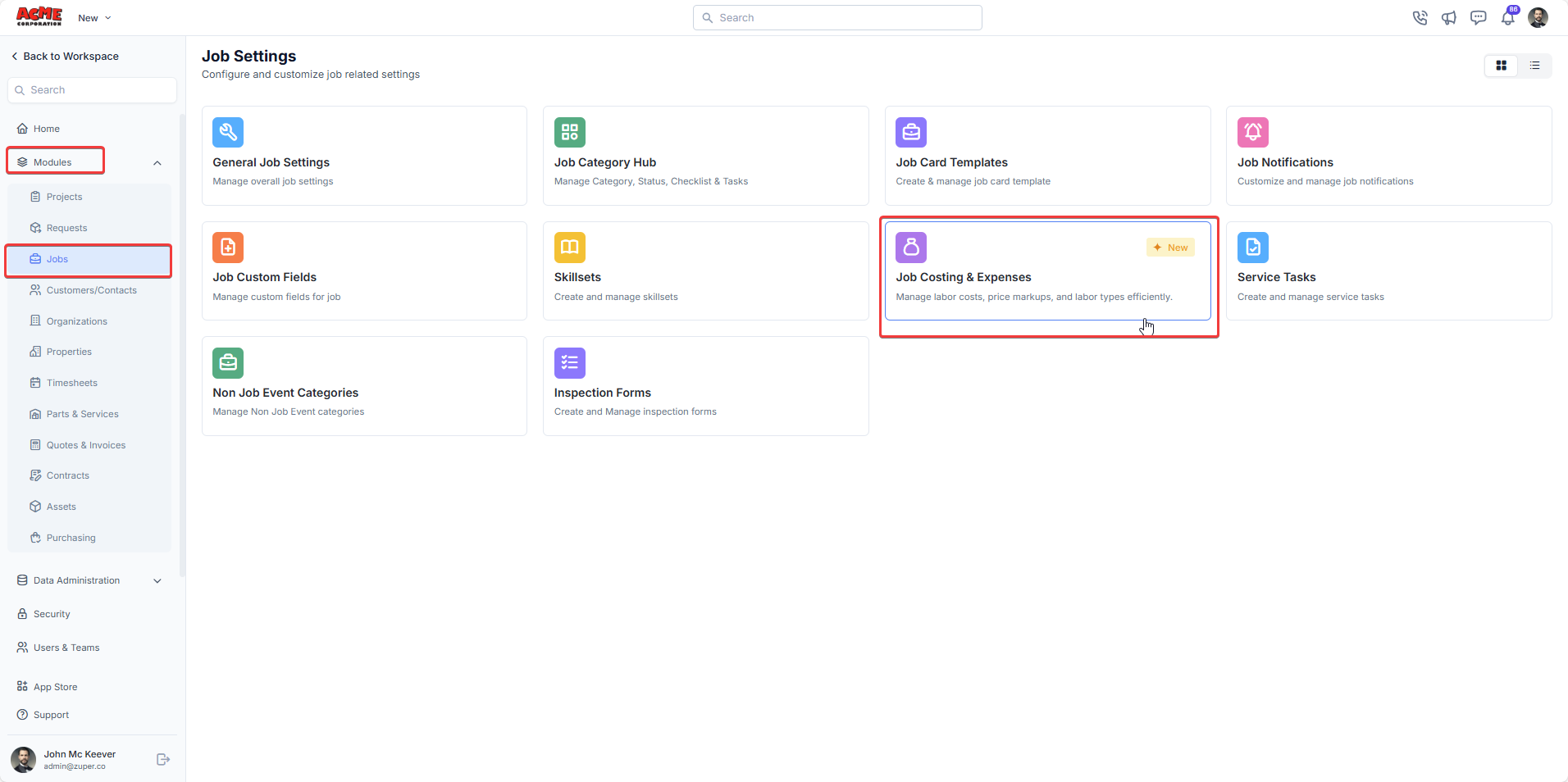Click the Job Category Hub grid icon
This screenshot has width=1568, height=782.
point(570,132)
